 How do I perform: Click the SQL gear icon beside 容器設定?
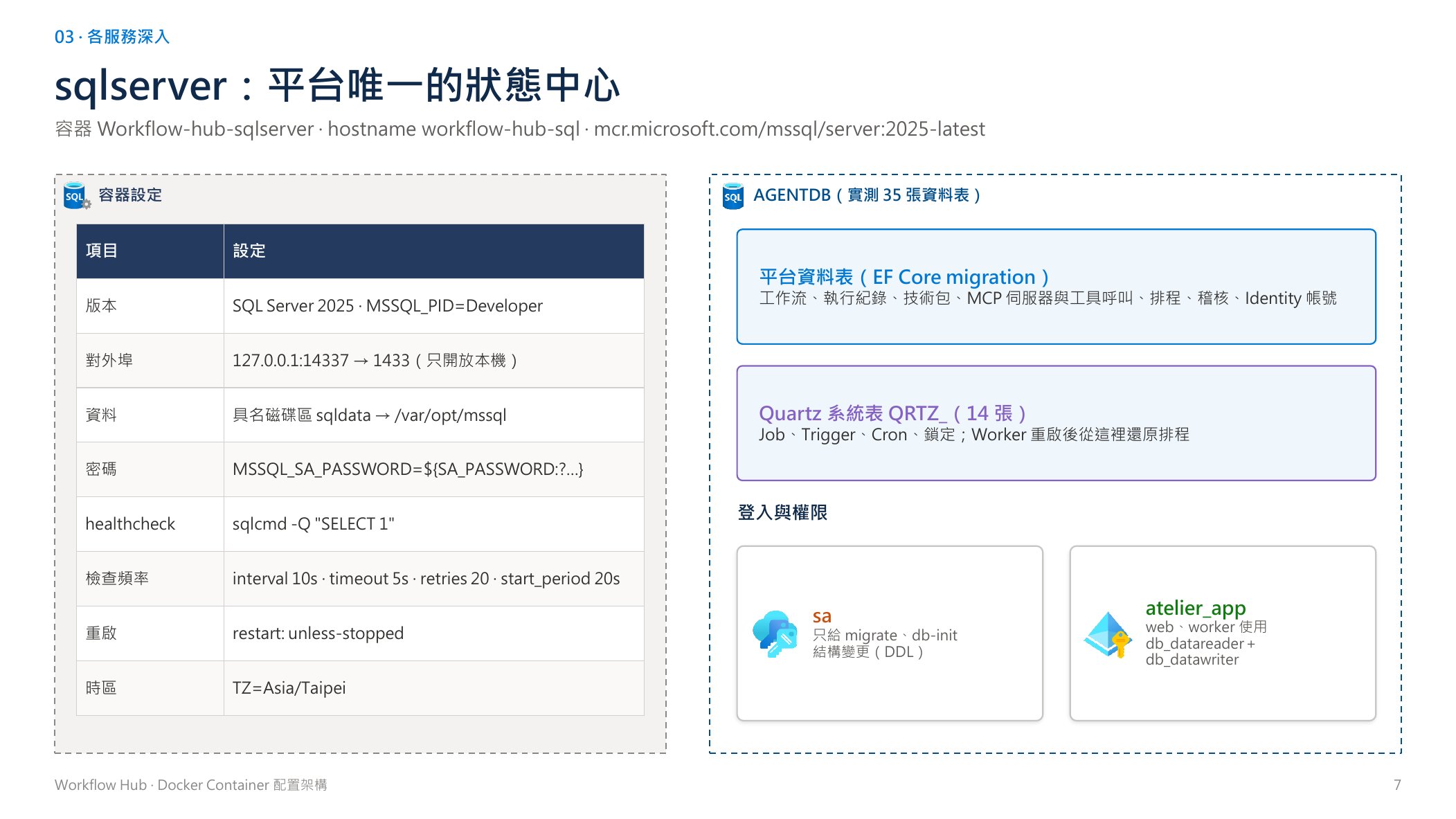[77, 196]
